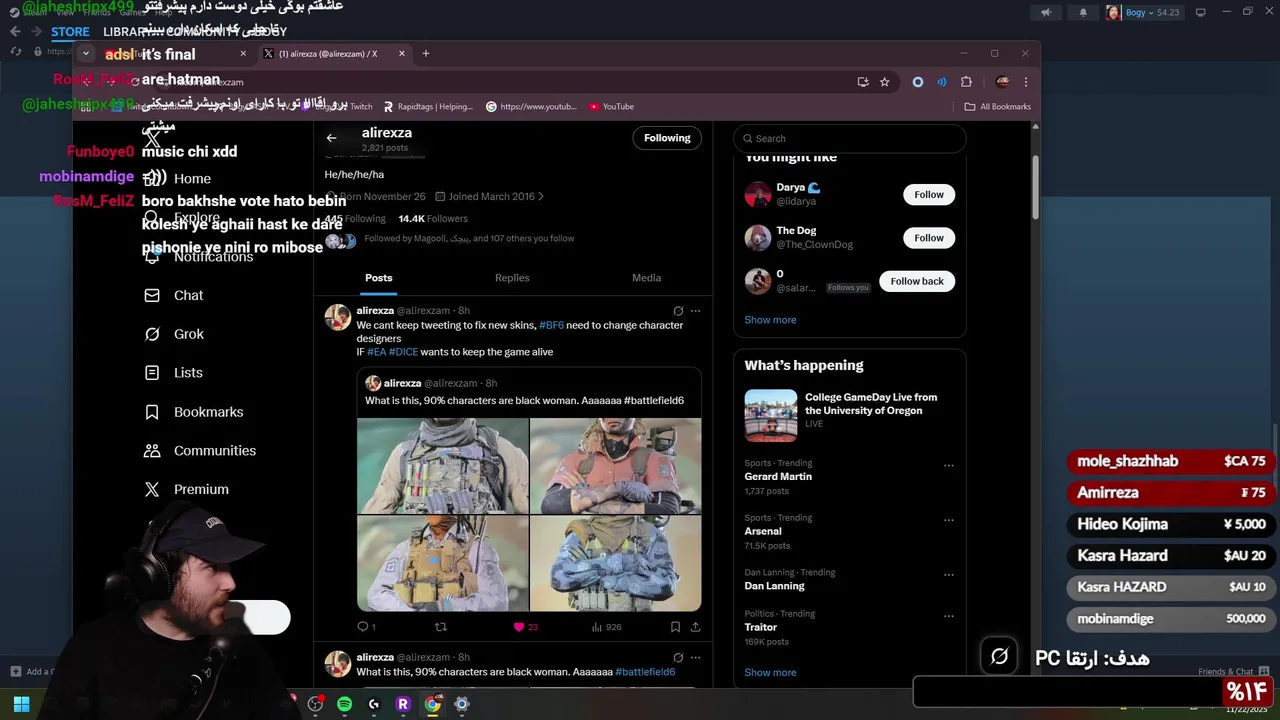Click the Grok icon on the second tweet
This screenshot has width=1280, height=720.
[678, 657]
